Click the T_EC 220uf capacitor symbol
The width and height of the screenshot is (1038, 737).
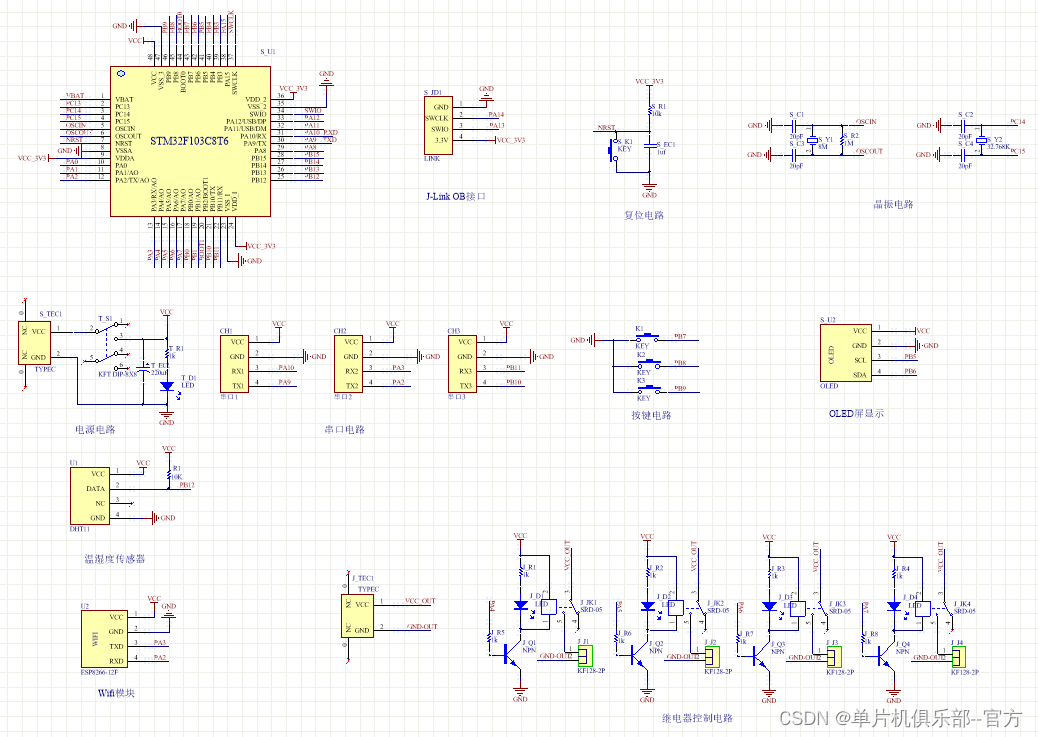tap(144, 368)
